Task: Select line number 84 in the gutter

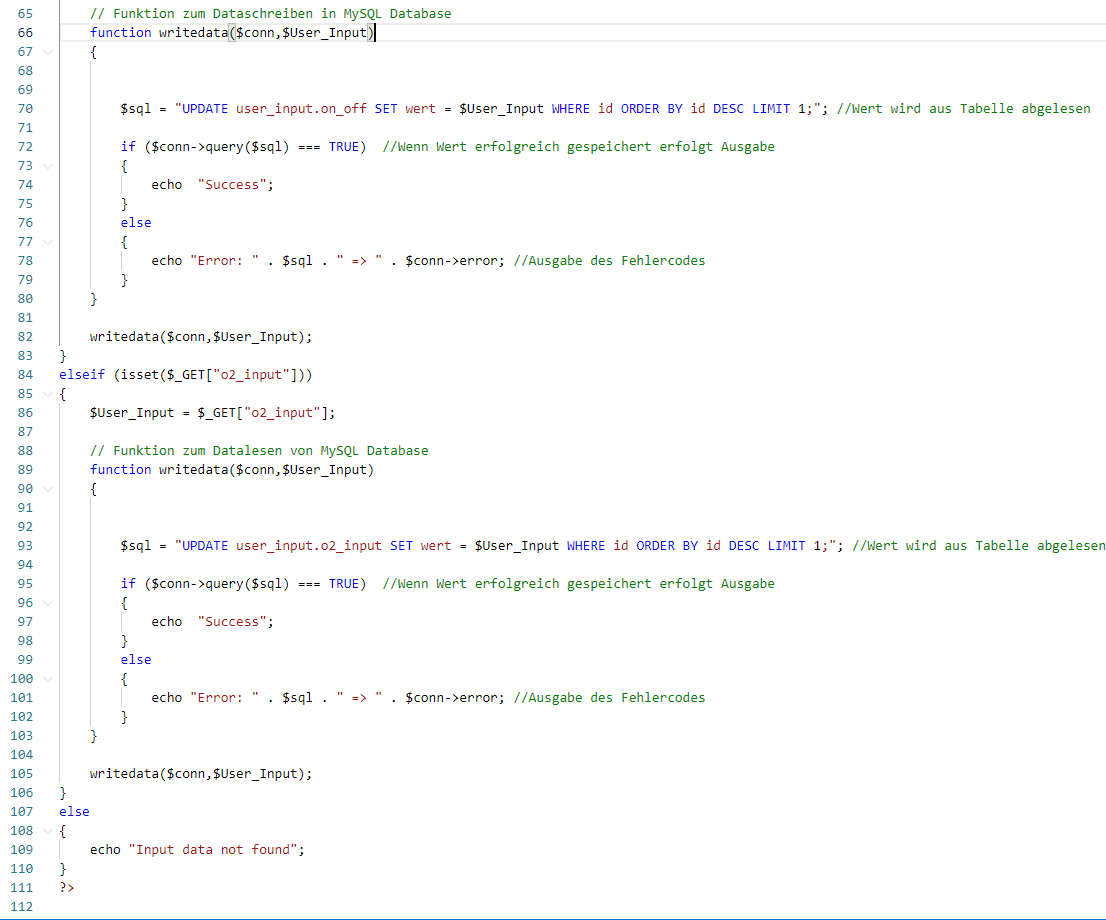Action: [24, 375]
